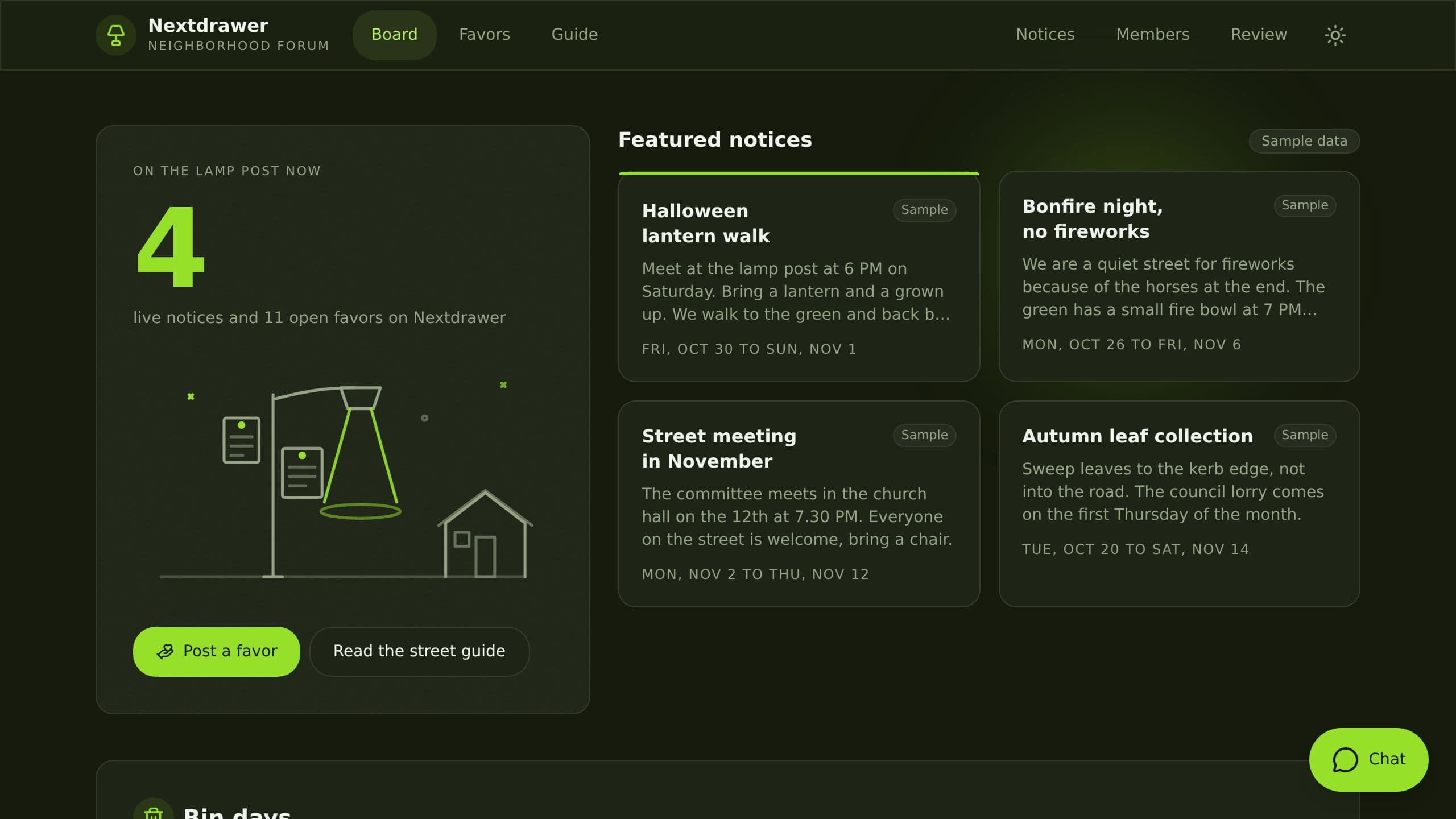Click the NEIGHBORHOOD FORUM subtitle
Screen dimensions: 1456x819
tap(239, 45)
